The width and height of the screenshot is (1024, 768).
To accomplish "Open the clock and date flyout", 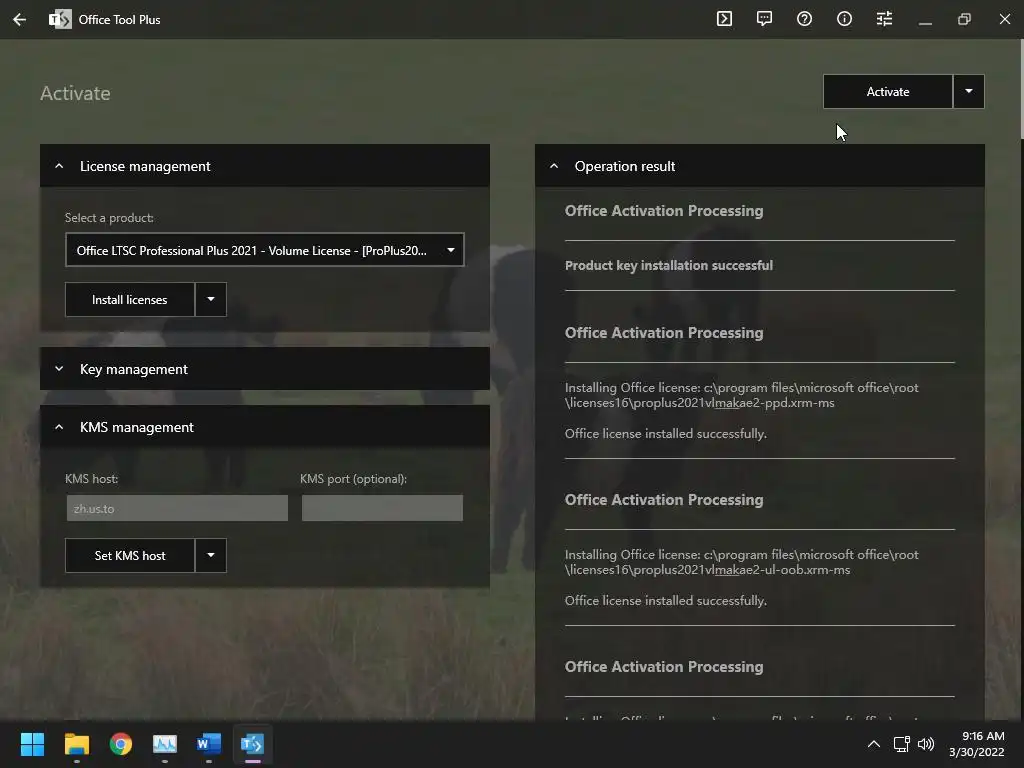I will coord(977,744).
